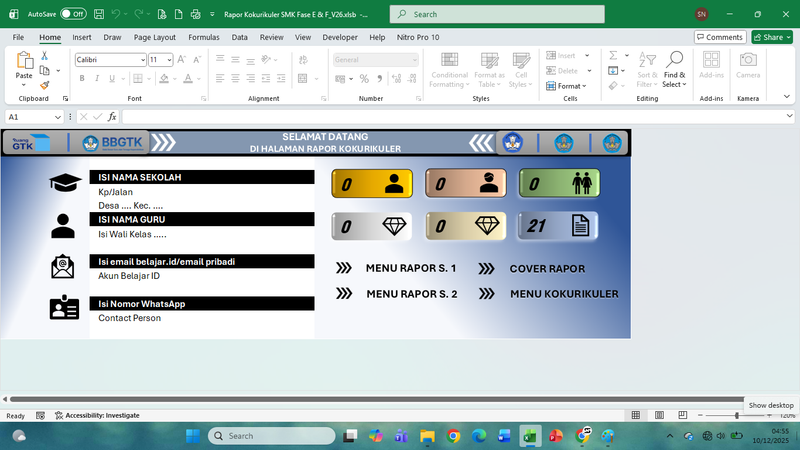
Task: Click the Search box in the title bar
Action: tap(497, 14)
